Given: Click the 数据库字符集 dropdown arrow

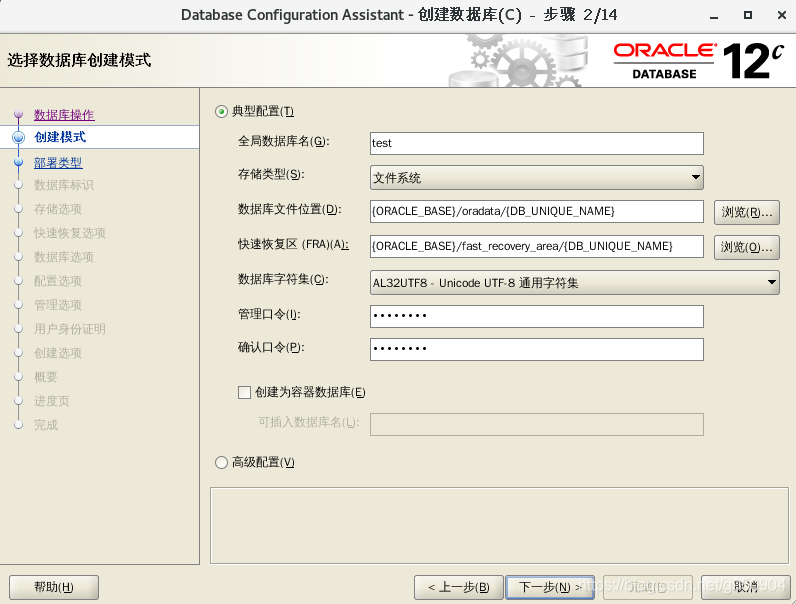Looking at the screenshot, I should pos(772,282).
